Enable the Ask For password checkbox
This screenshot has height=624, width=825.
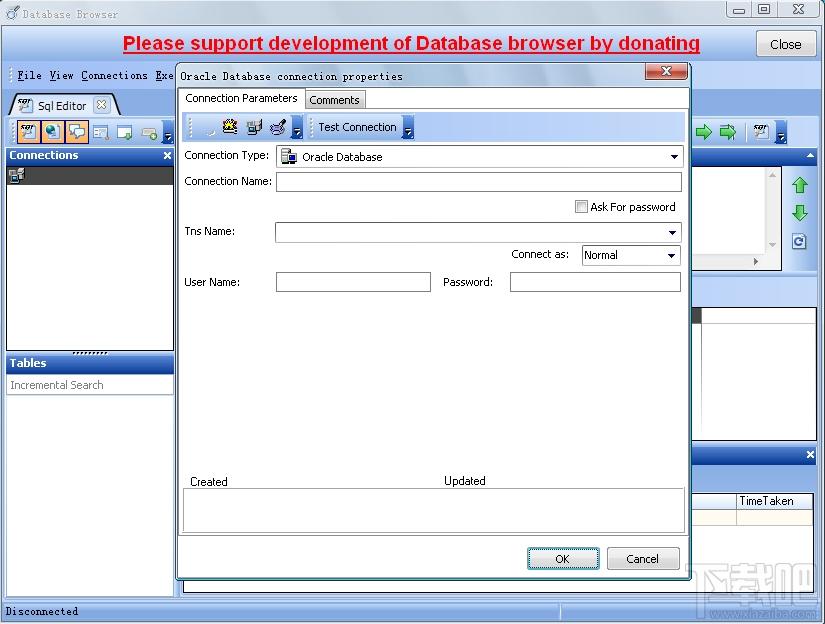point(581,206)
